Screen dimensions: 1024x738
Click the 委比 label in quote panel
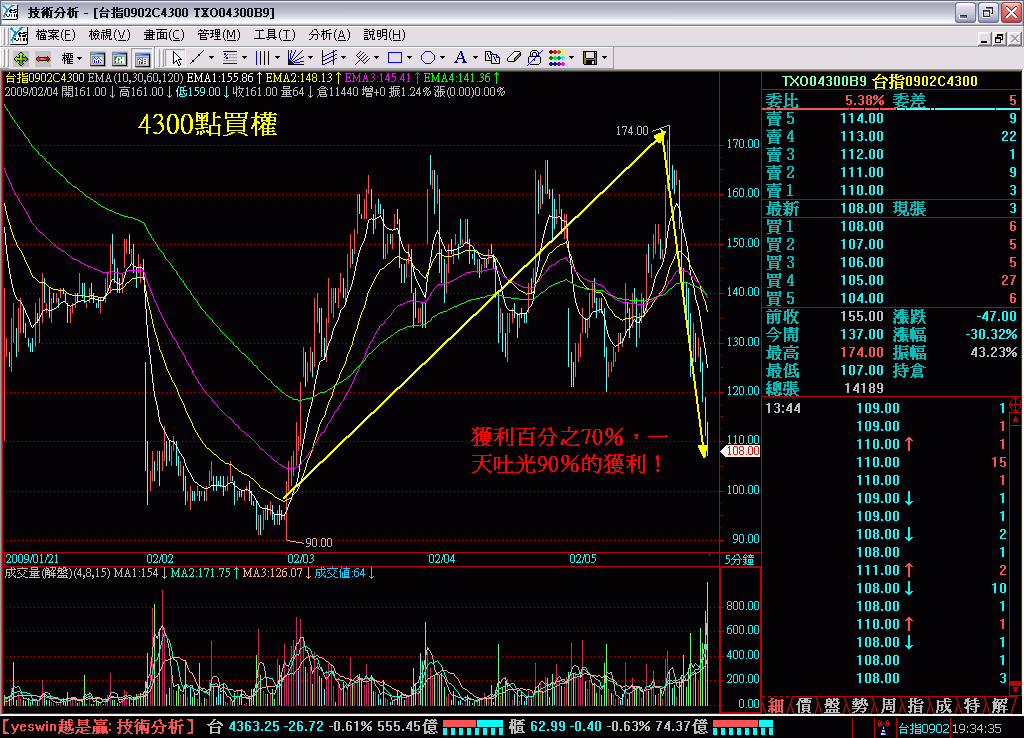click(782, 101)
